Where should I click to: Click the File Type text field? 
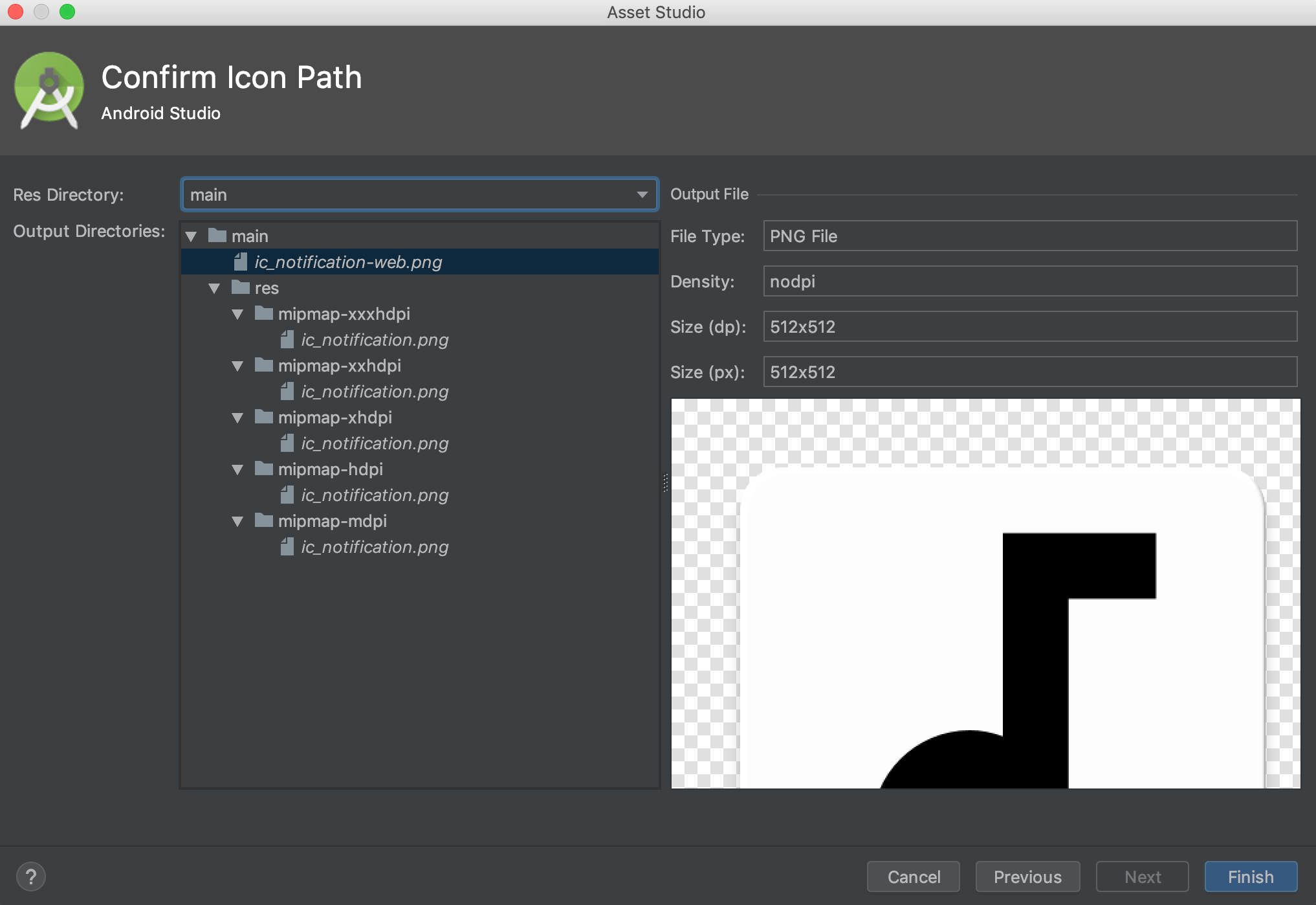[x=1029, y=236]
